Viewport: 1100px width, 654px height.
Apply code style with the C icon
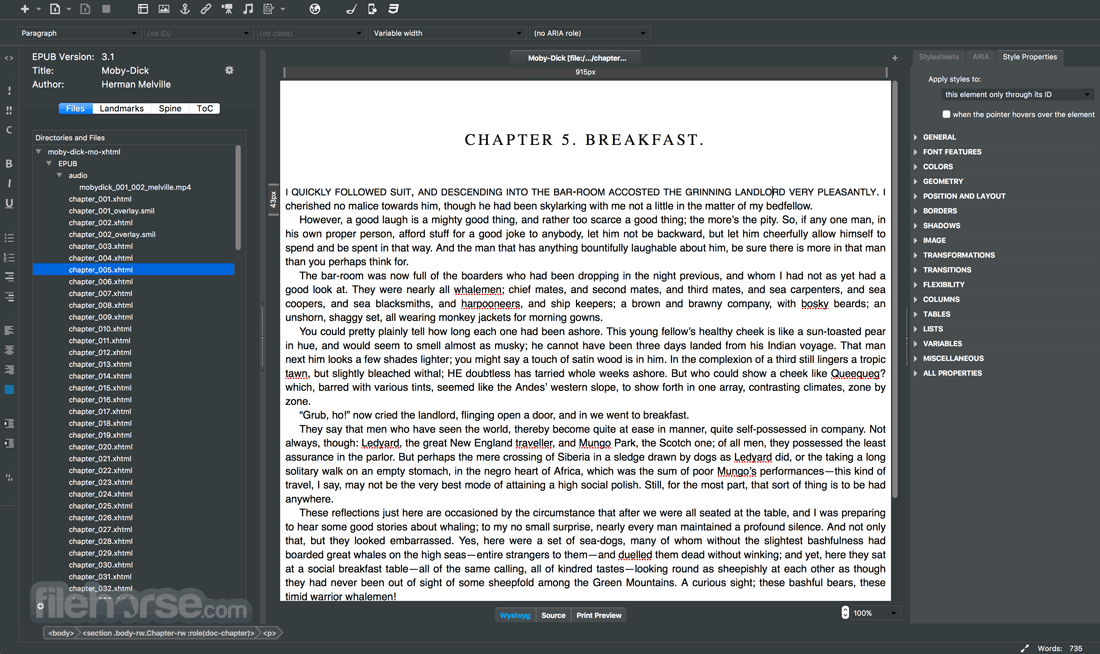pos(9,130)
